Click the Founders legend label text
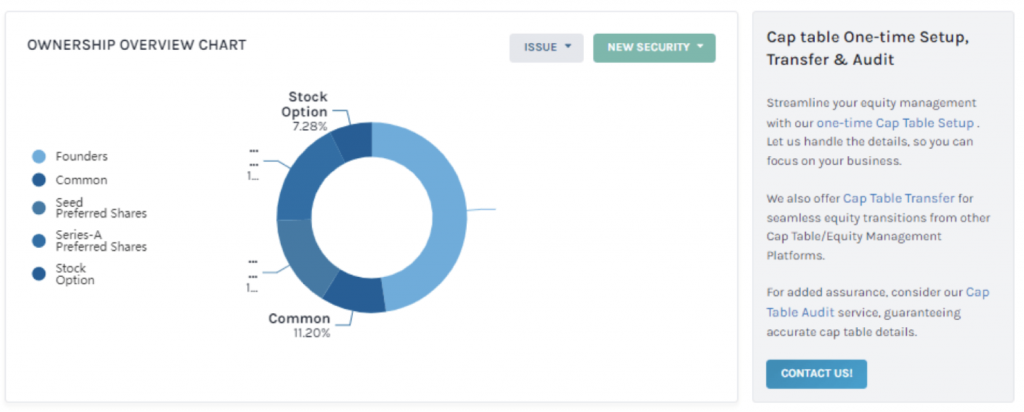 [82, 157]
